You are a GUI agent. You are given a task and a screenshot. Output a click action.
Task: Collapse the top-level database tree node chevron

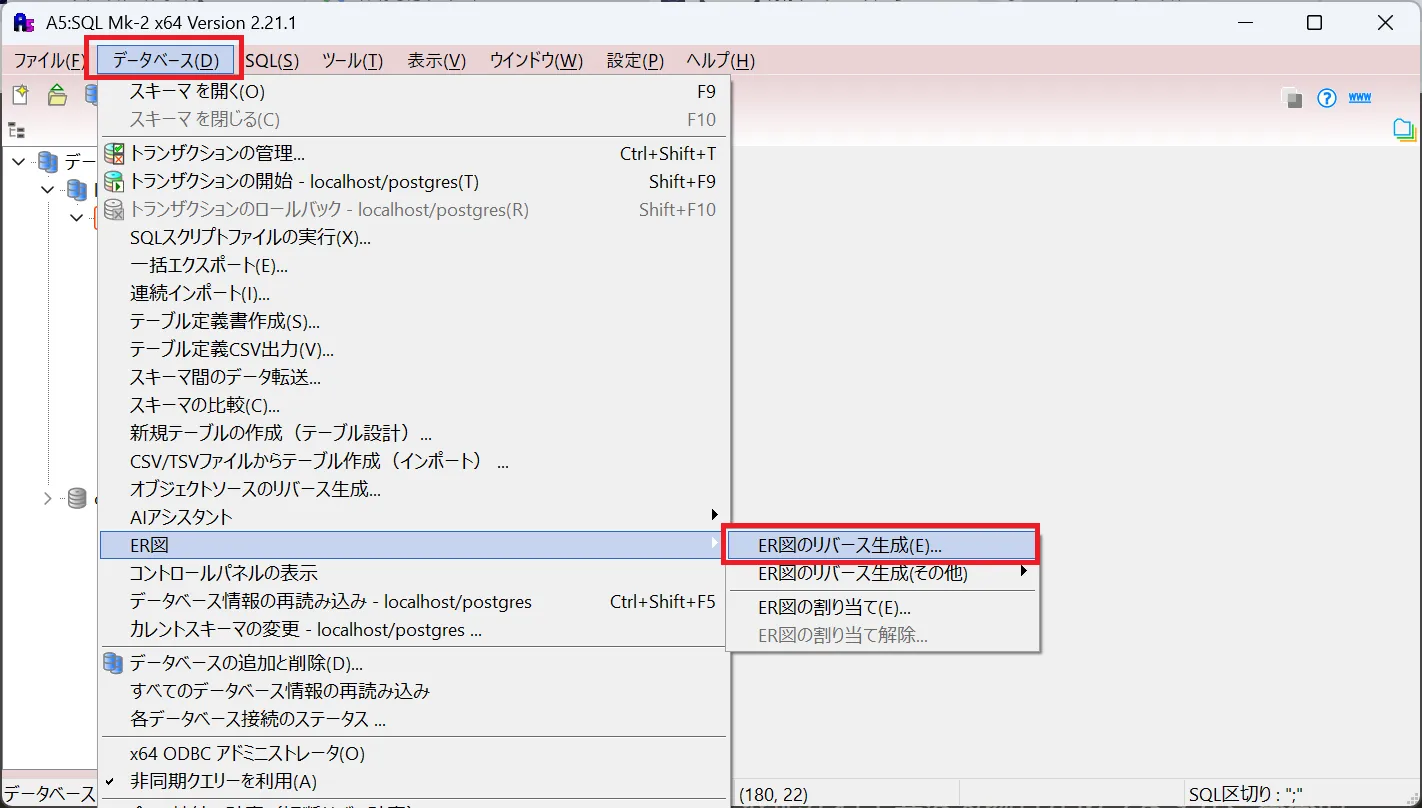(x=19, y=162)
